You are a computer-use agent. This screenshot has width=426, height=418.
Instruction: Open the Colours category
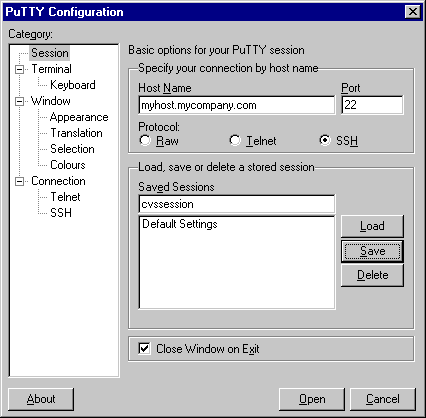(68, 165)
